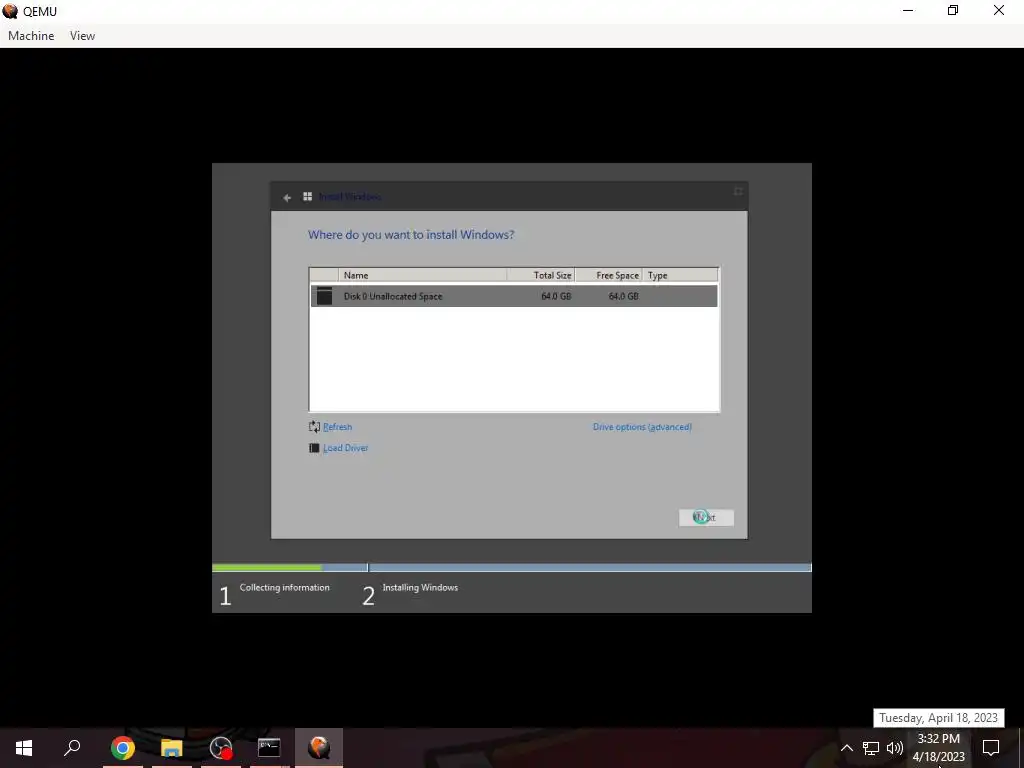This screenshot has width=1024, height=768.
Task: Click the Load Driver icon
Action: [314, 448]
